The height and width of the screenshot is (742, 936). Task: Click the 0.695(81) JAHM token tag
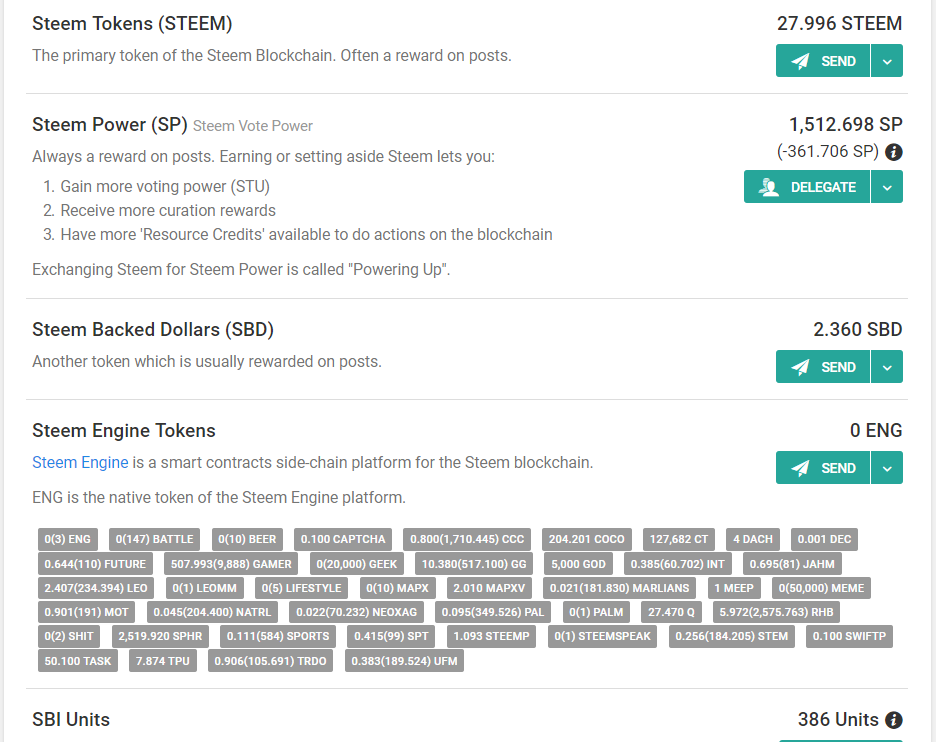792,564
